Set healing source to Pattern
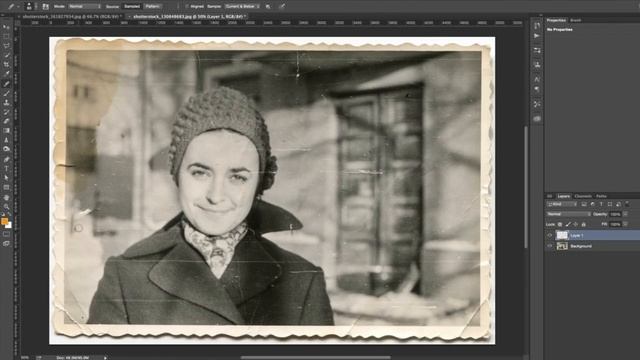The width and height of the screenshot is (640, 360). click(x=153, y=7)
